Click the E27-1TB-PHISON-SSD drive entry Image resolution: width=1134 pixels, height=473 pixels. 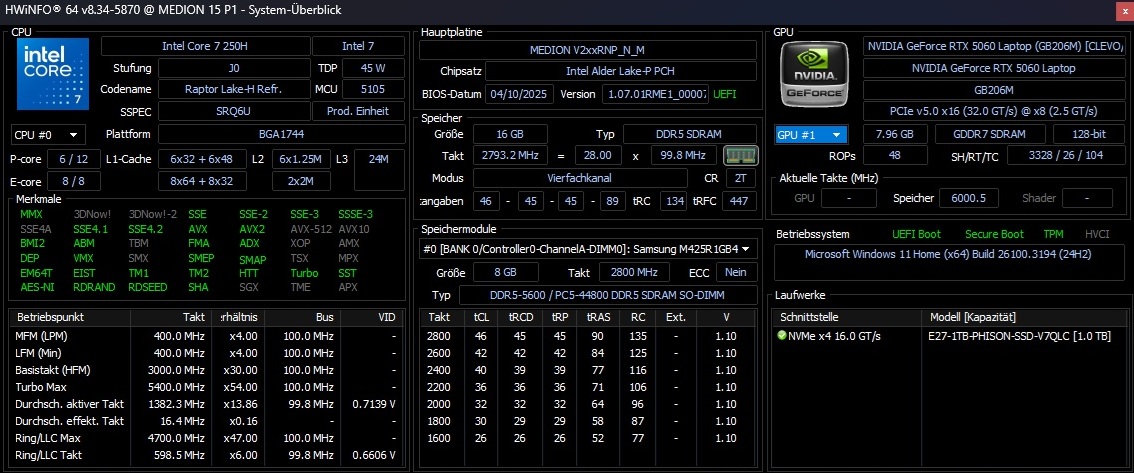(x=1020, y=336)
